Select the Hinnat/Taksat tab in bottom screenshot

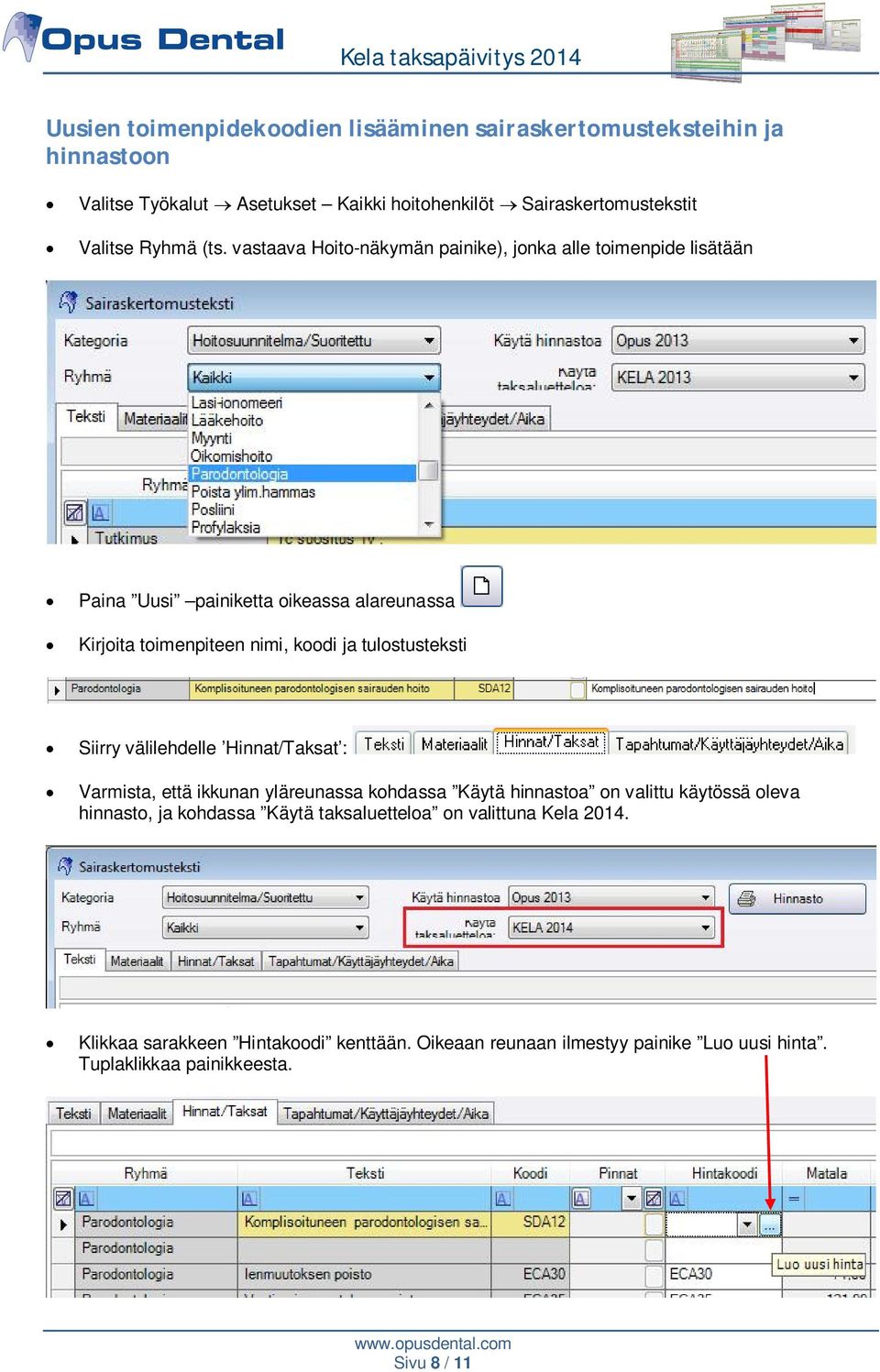coord(225,1112)
